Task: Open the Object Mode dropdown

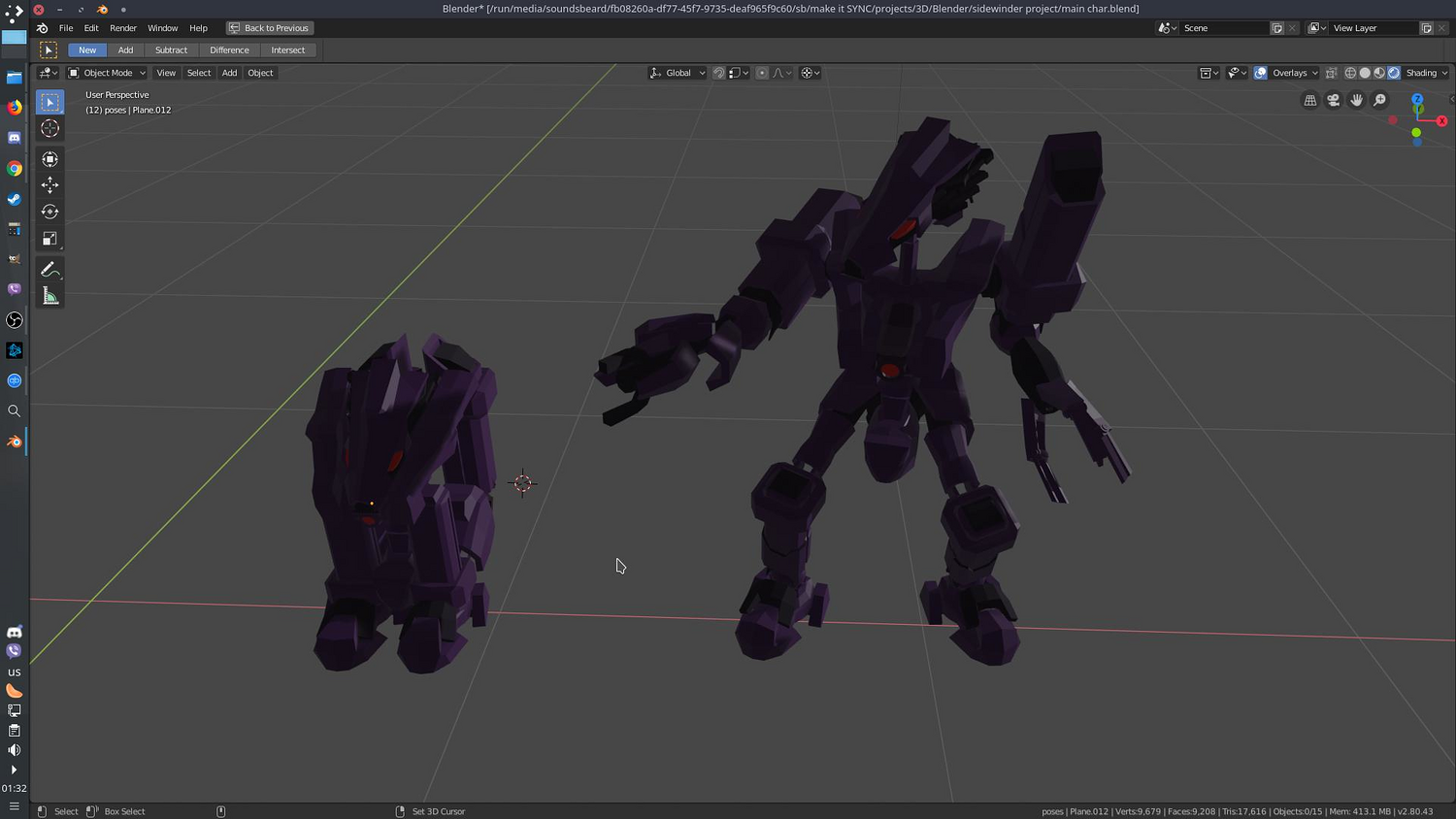Action: point(107,73)
